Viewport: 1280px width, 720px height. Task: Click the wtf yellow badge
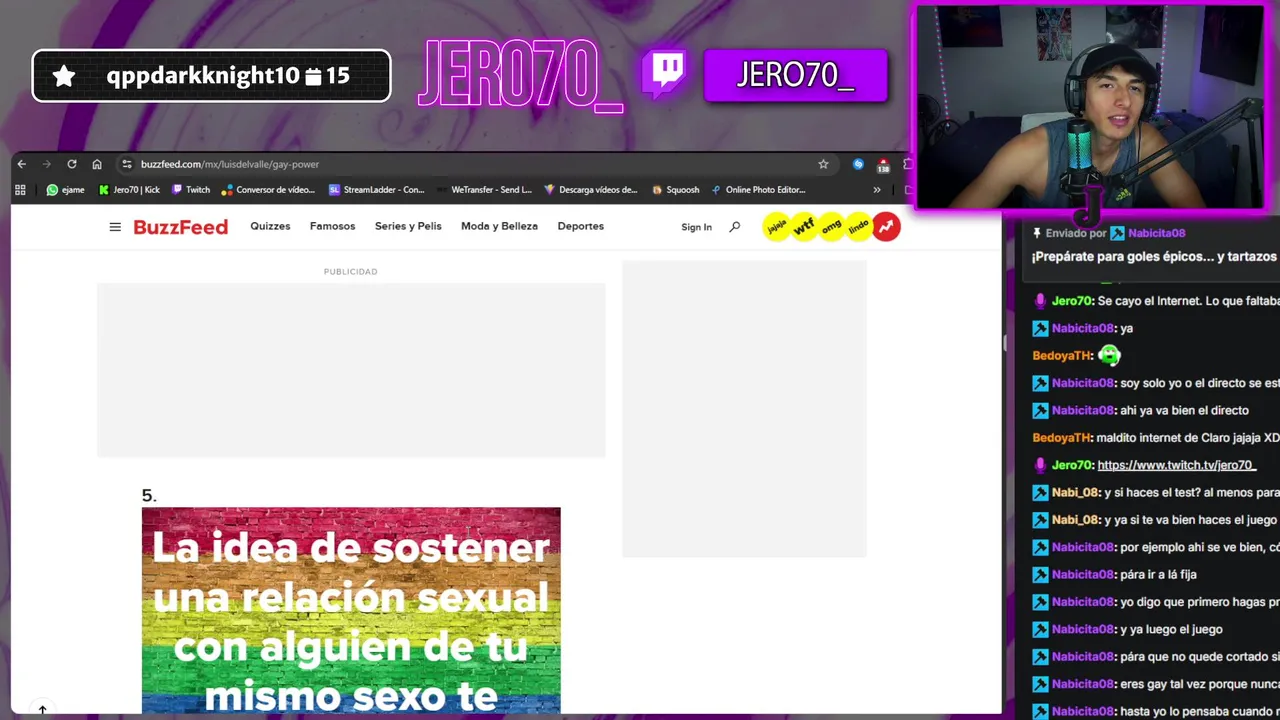point(804,228)
